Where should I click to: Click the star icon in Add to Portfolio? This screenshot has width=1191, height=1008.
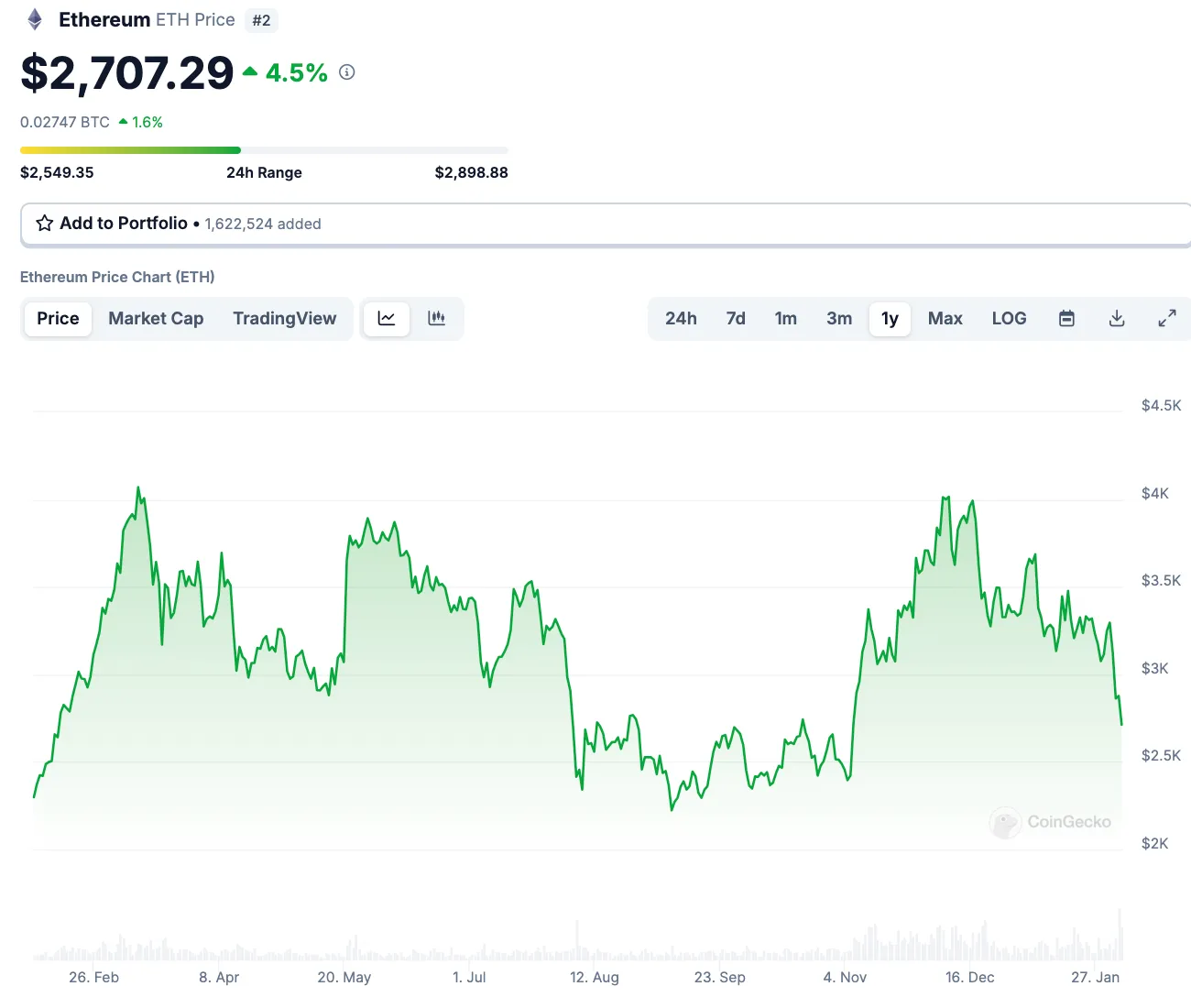pyautogui.click(x=43, y=223)
